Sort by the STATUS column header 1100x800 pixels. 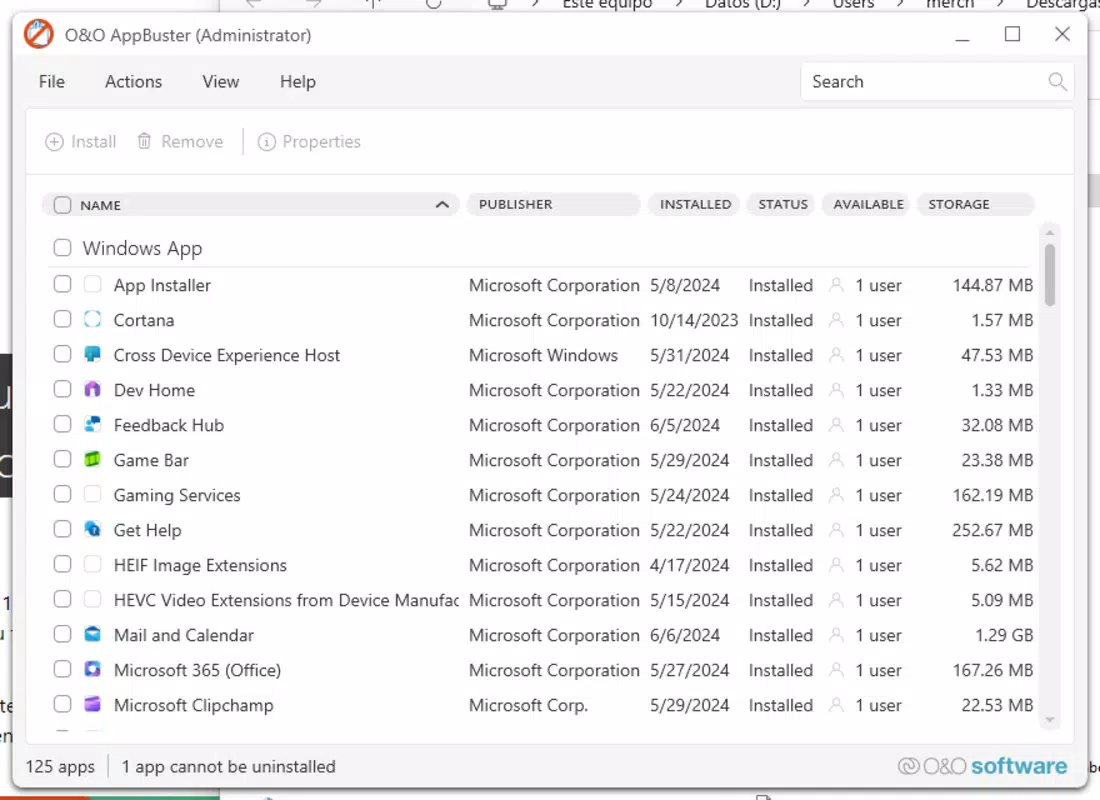(x=782, y=204)
